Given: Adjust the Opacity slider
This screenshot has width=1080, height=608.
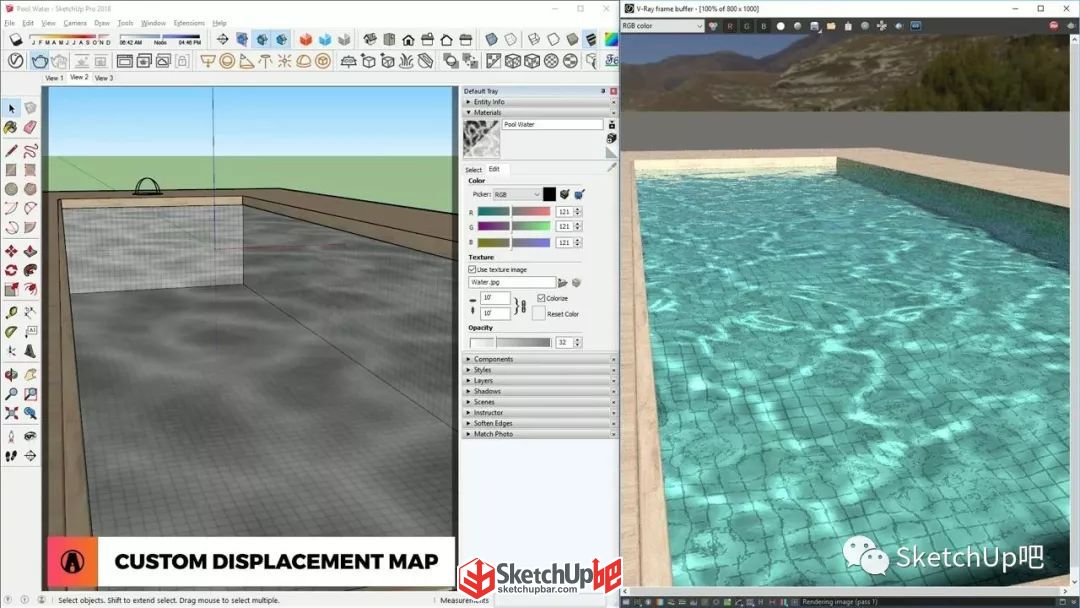Looking at the screenshot, I should click(510, 342).
